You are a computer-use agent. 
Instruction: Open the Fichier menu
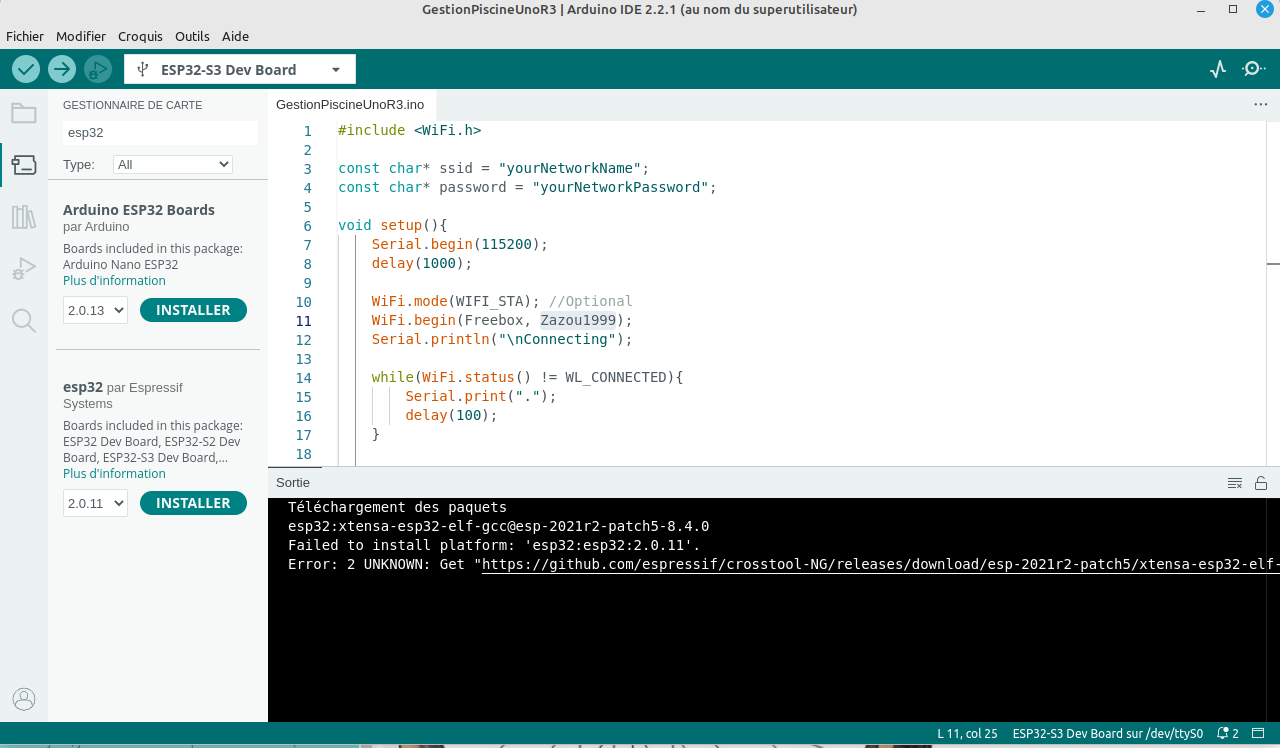[x=25, y=36]
